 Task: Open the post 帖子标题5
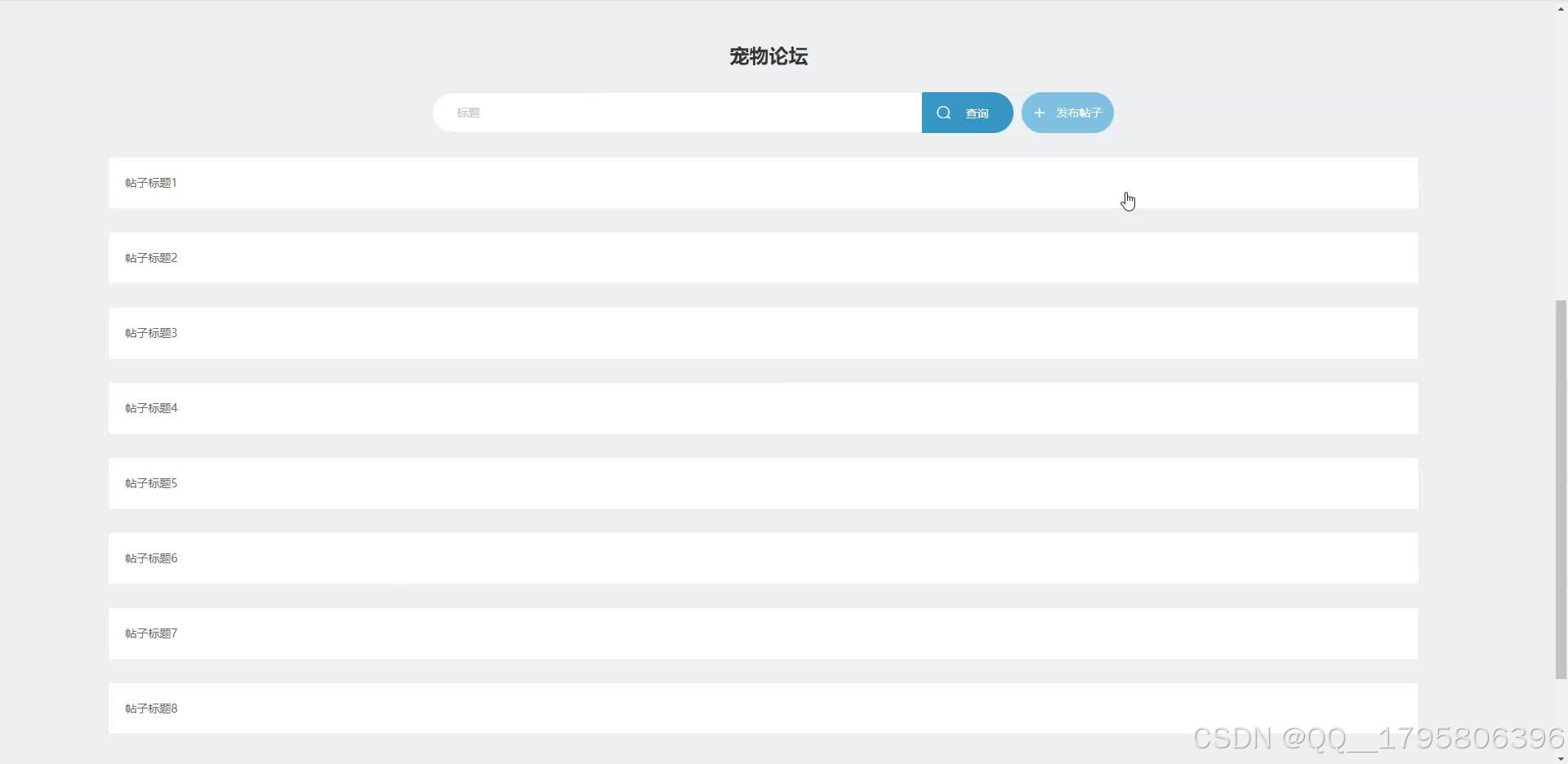pos(763,483)
